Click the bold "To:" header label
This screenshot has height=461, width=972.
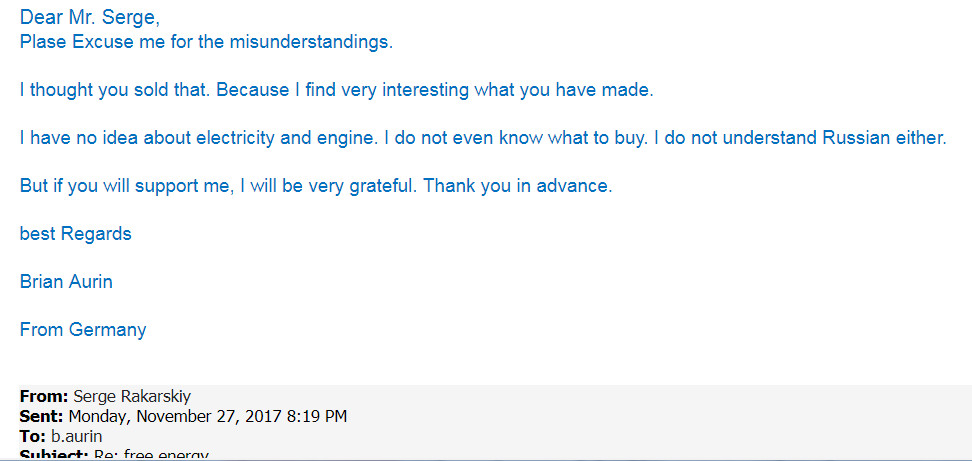(x=33, y=436)
